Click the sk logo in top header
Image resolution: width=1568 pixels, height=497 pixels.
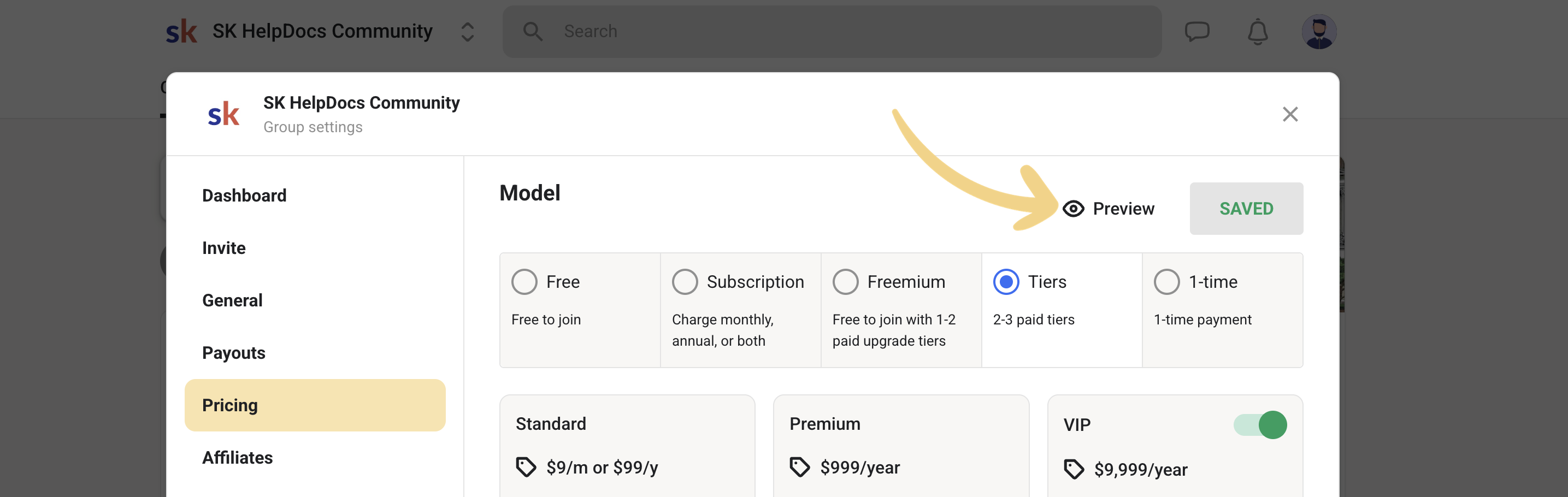point(181,32)
